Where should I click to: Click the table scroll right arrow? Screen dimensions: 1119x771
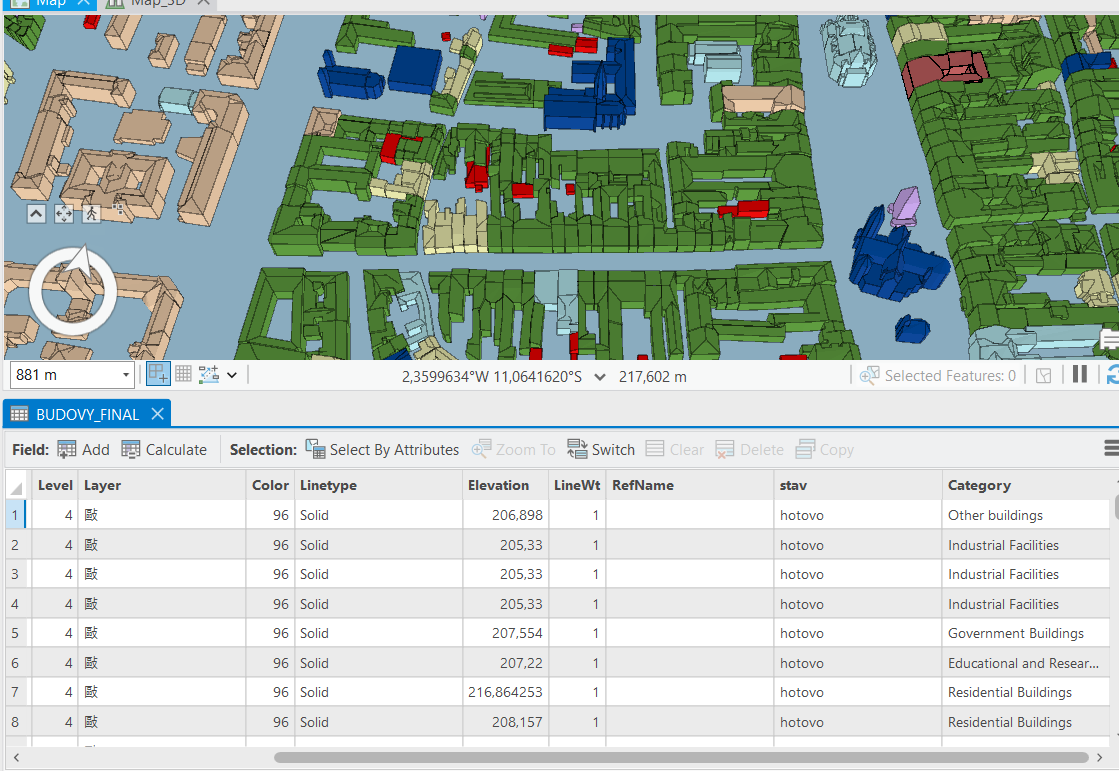coord(1100,757)
